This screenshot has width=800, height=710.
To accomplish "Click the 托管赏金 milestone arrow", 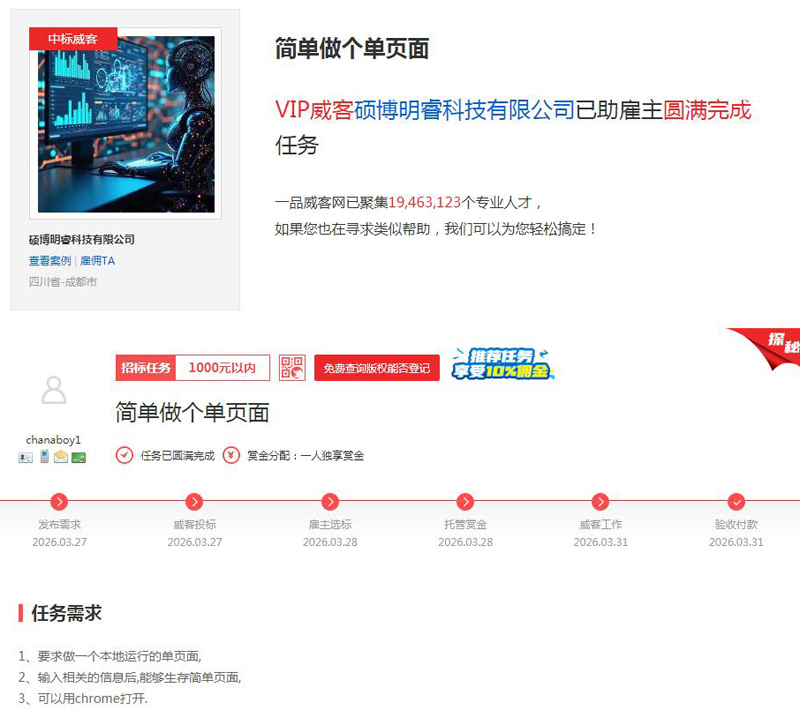I will 465,502.
